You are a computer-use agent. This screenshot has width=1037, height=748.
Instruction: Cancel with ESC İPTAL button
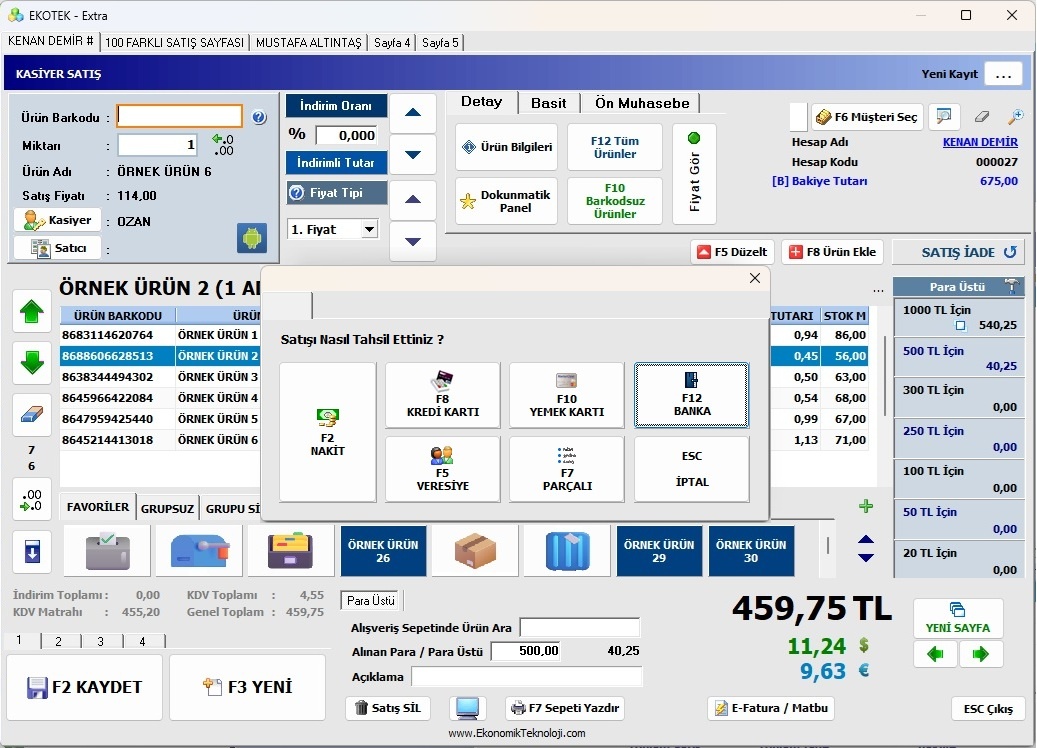(691, 469)
